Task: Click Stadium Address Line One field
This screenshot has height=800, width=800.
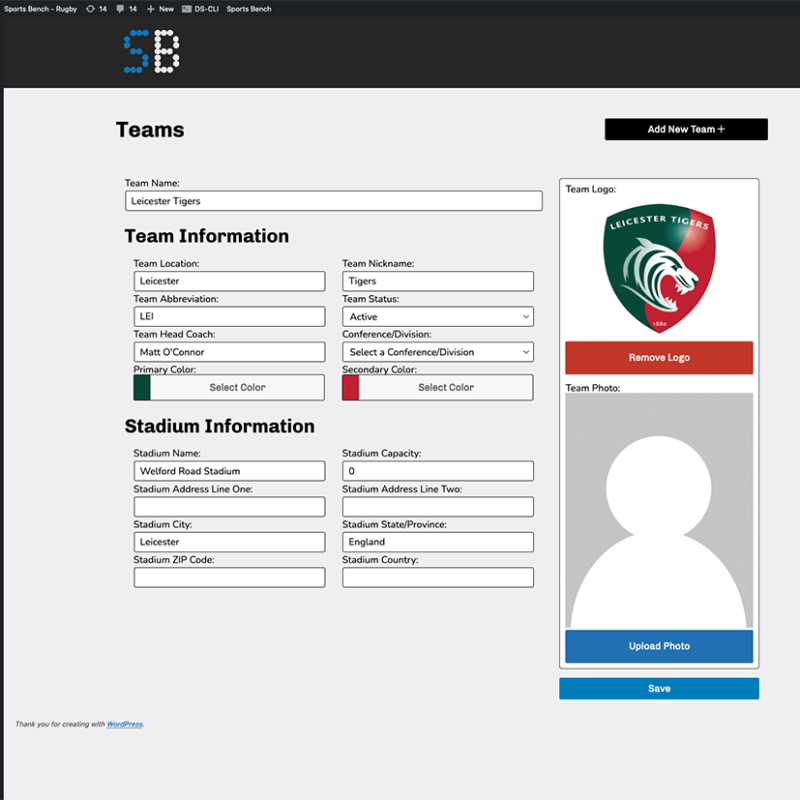Action: pyautogui.click(x=229, y=507)
